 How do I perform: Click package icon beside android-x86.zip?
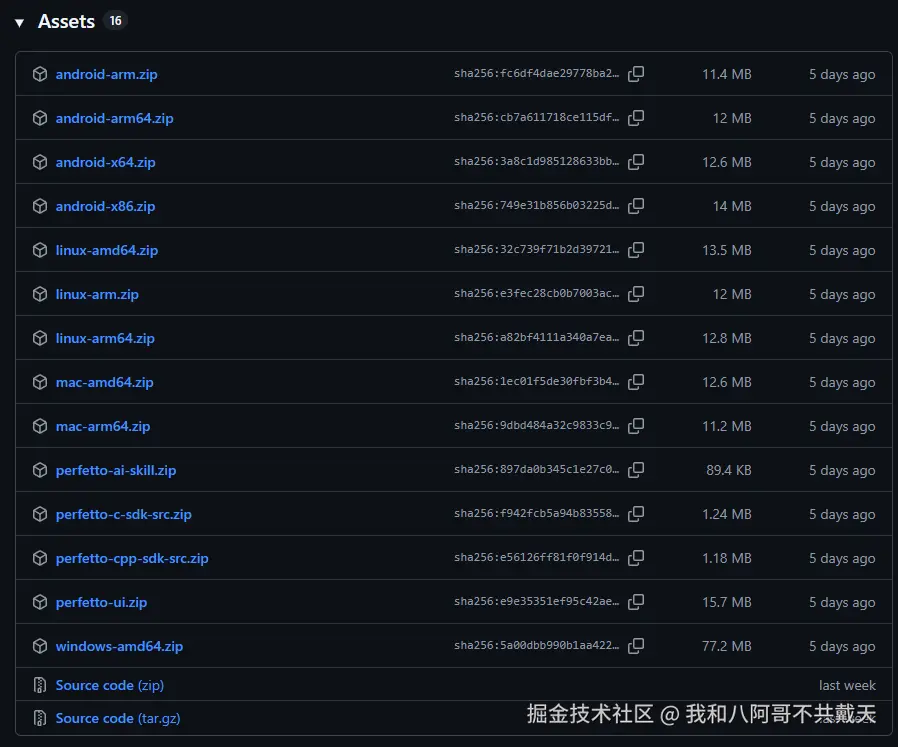pos(40,206)
